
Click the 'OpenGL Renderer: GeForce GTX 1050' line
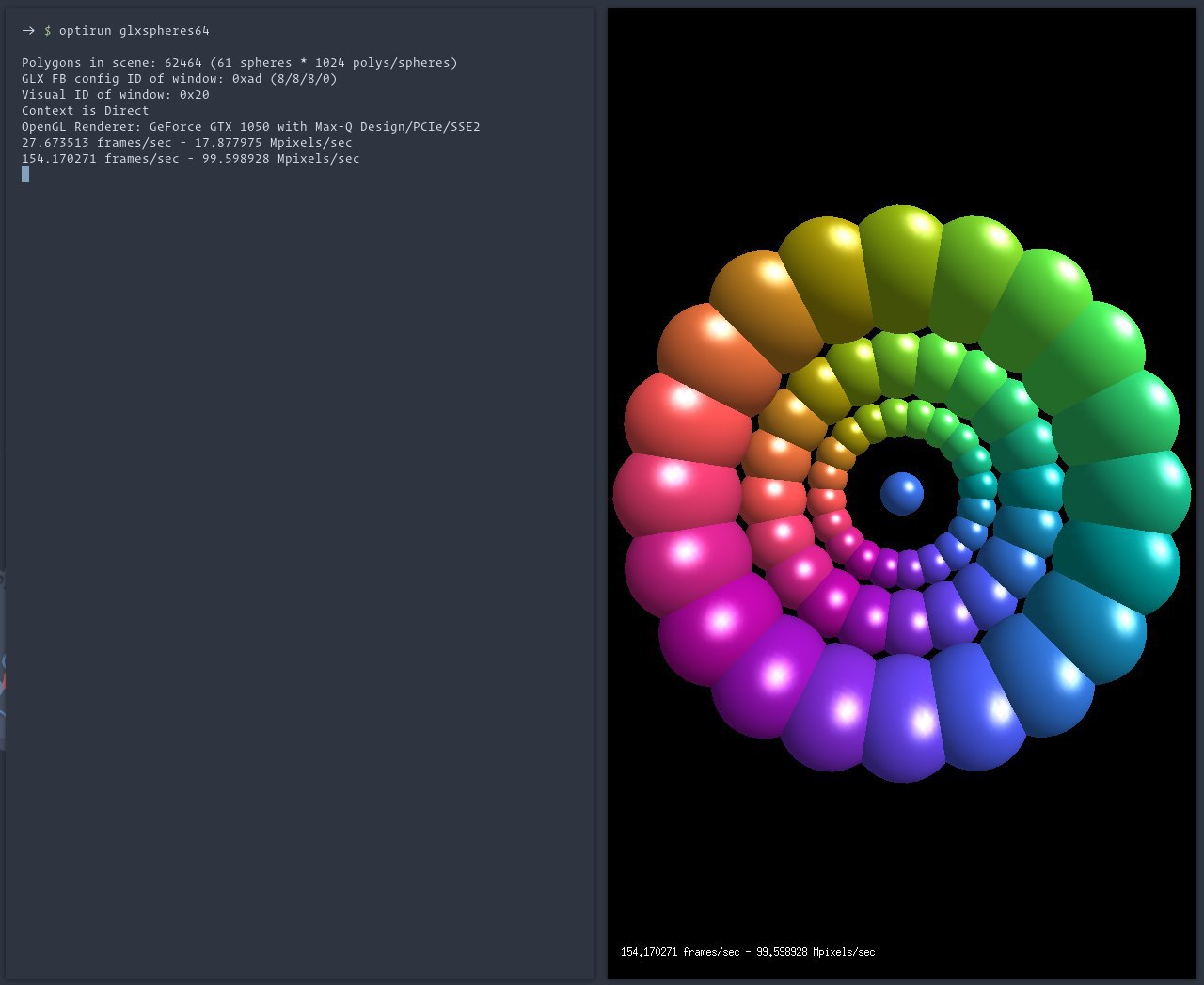click(x=251, y=127)
